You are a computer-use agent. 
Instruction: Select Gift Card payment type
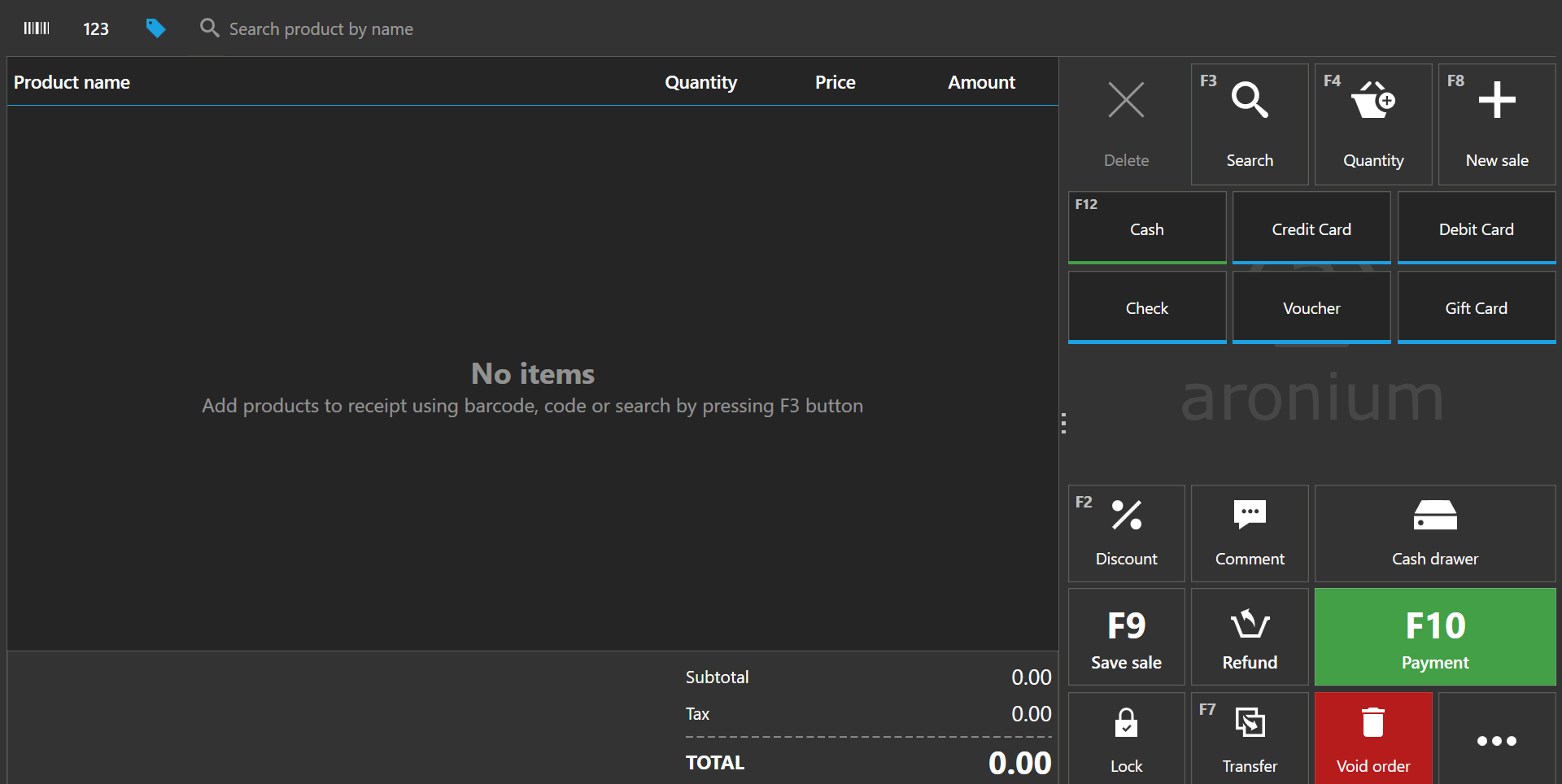tap(1476, 307)
